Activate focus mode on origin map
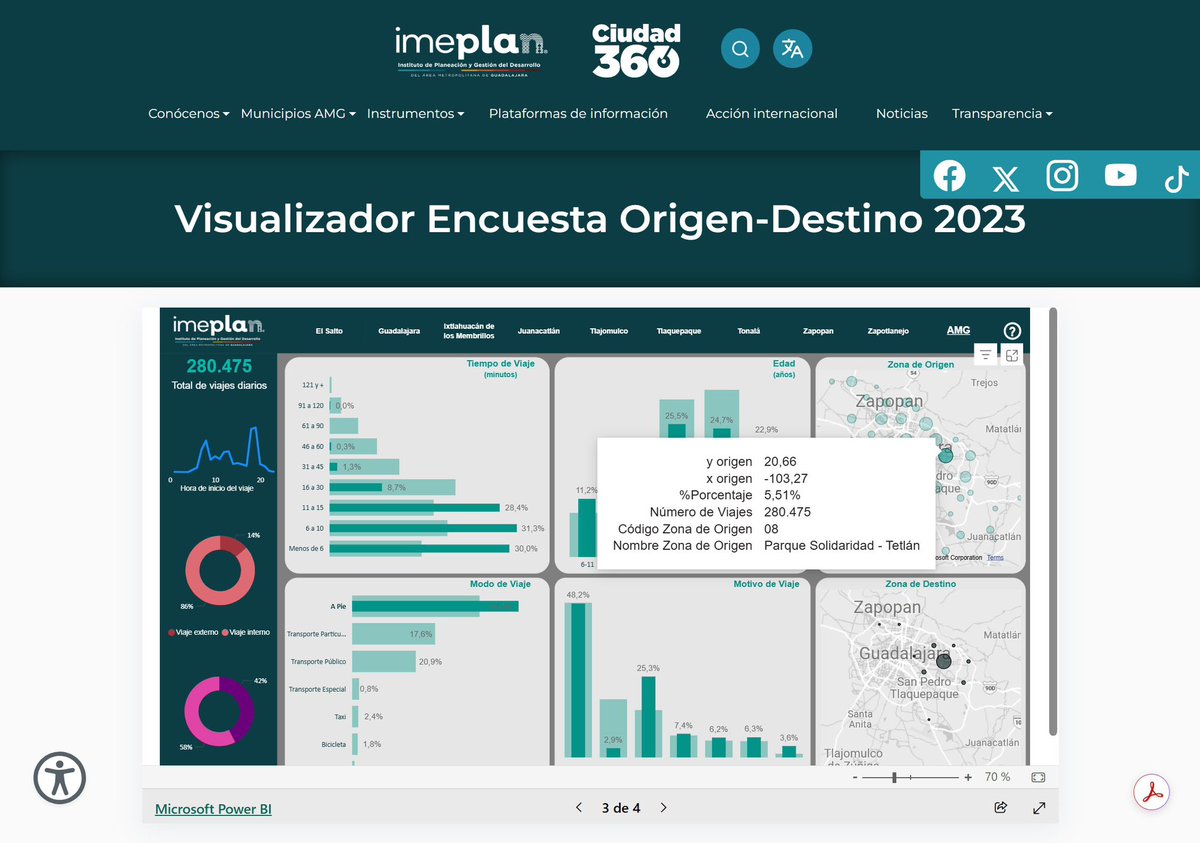 pyautogui.click(x=1012, y=354)
